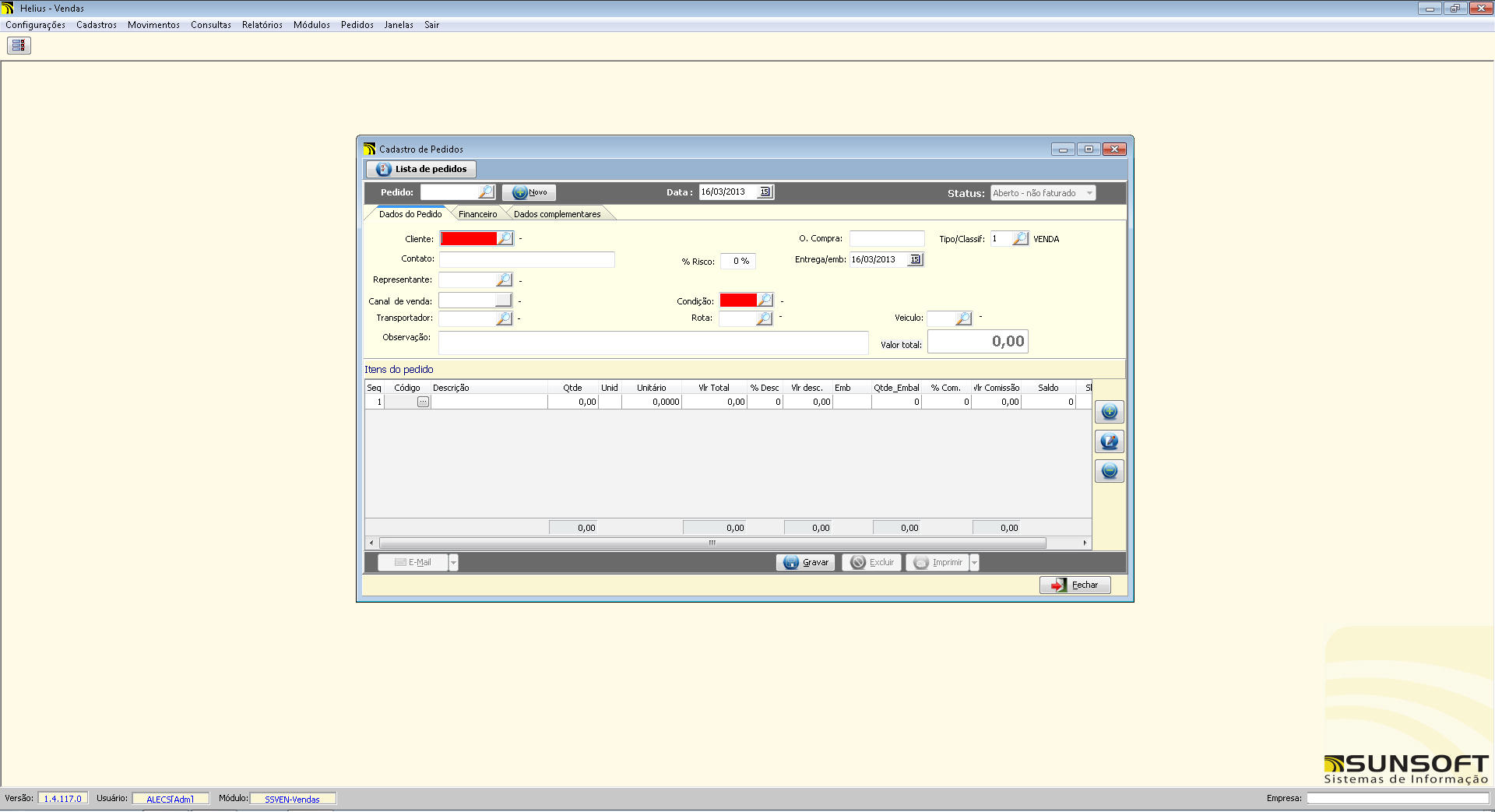Open the E-Mail button dropdown arrow
Image resolution: width=1495 pixels, height=812 pixels.
pyautogui.click(x=453, y=563)
